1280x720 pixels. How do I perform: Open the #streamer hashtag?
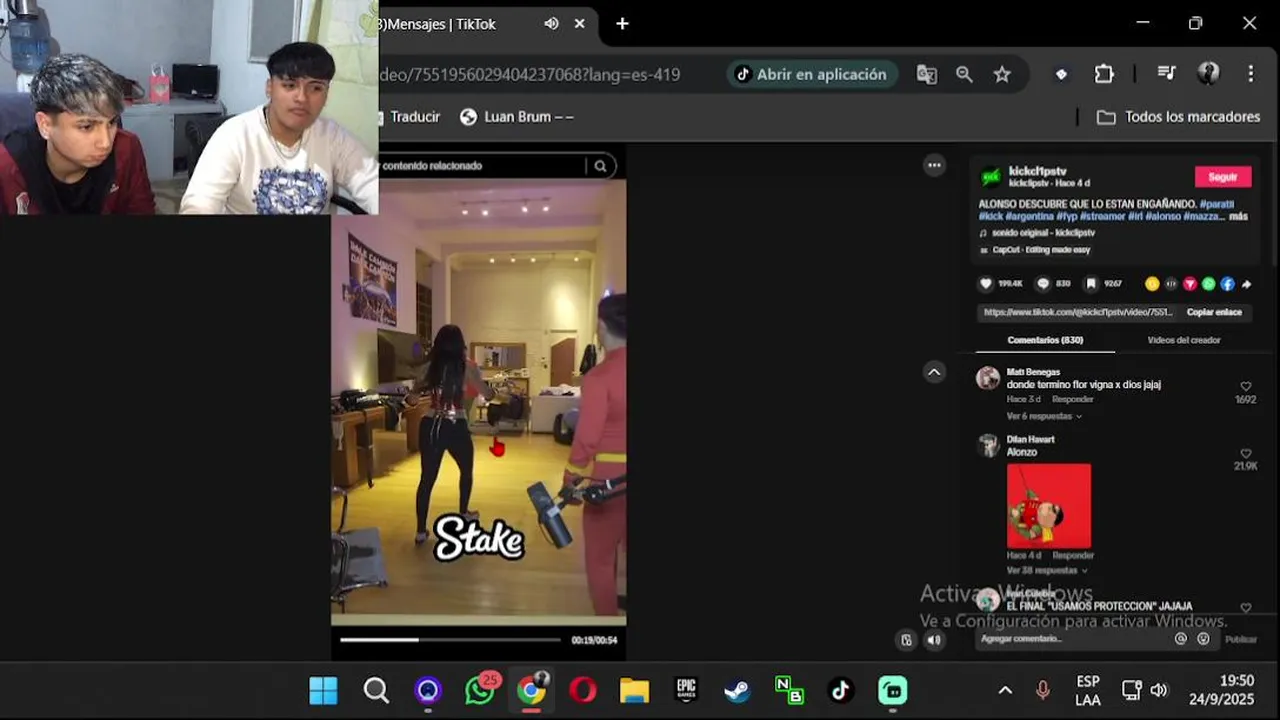[1103, 216]
